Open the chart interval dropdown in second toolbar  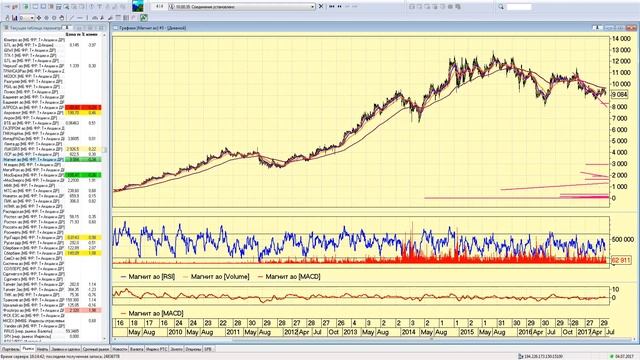pyautogui.click(x=27, y=18)
